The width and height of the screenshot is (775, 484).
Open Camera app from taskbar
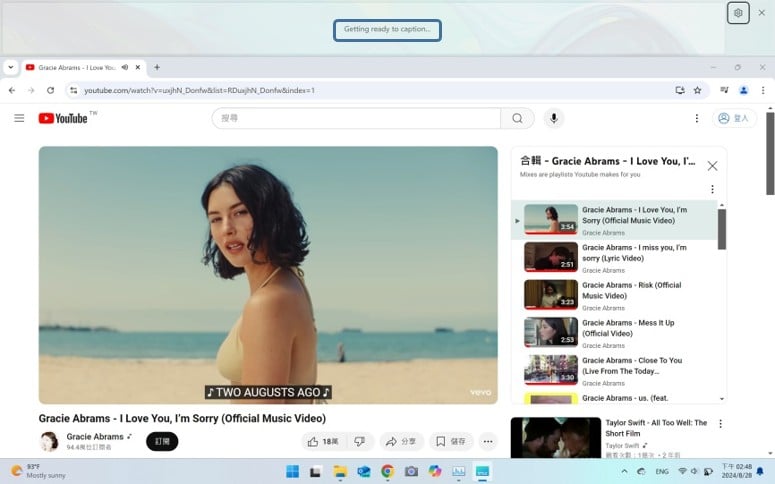411,471
